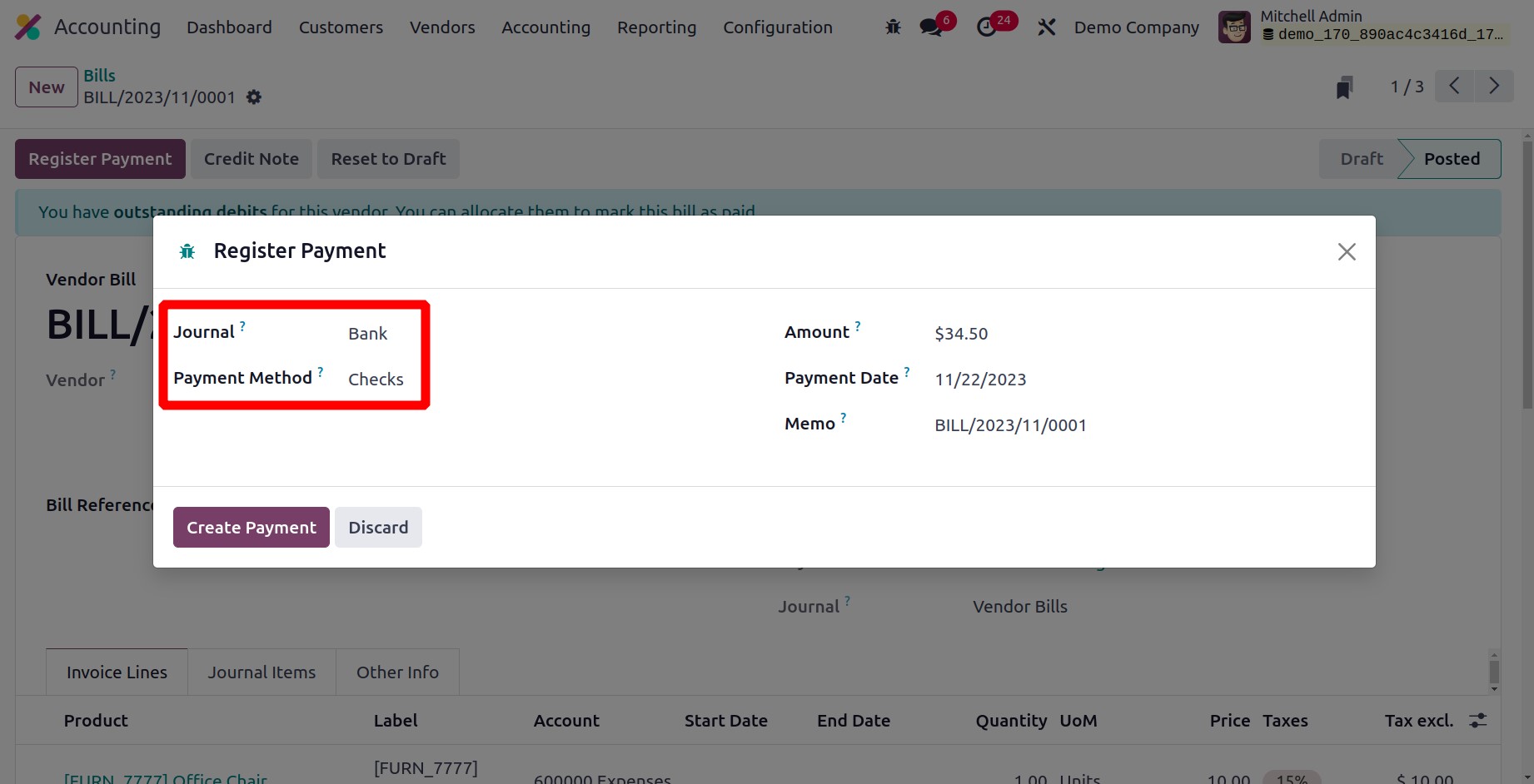Click the bill actions gear icon
Viewport: 1534px width, 784px height.
pos(254,97)
